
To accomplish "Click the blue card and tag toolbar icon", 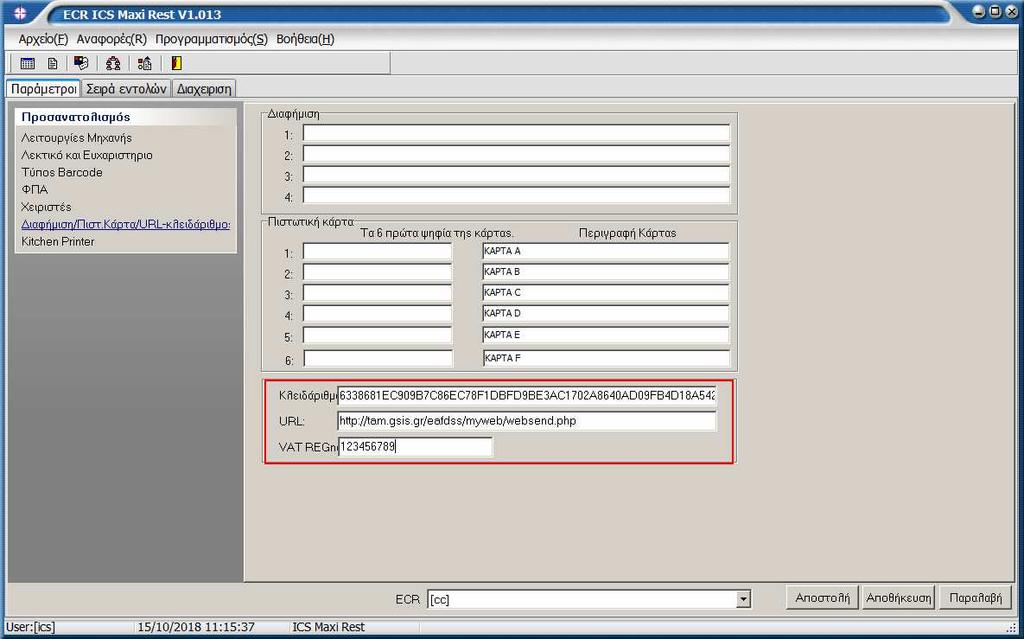I will coord(81,63).
